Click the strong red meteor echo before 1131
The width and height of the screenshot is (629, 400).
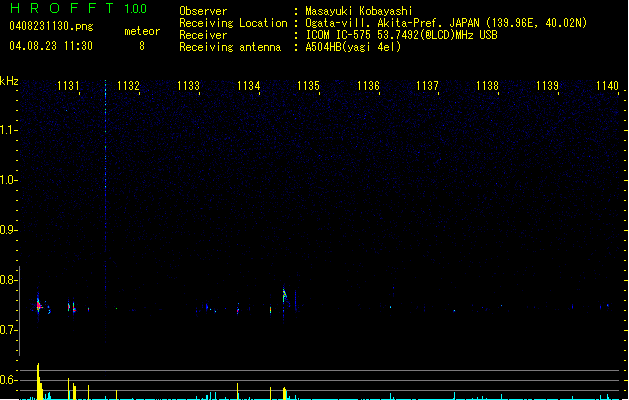pyautogui.click(x=39, y=306)
